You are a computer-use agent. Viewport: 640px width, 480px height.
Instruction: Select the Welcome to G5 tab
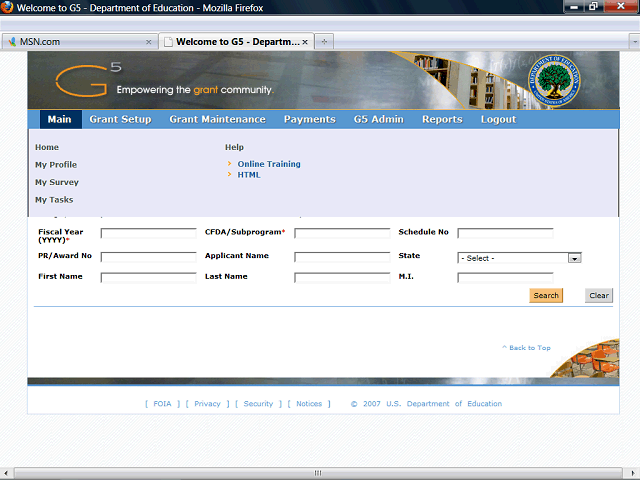coord(236,42)
